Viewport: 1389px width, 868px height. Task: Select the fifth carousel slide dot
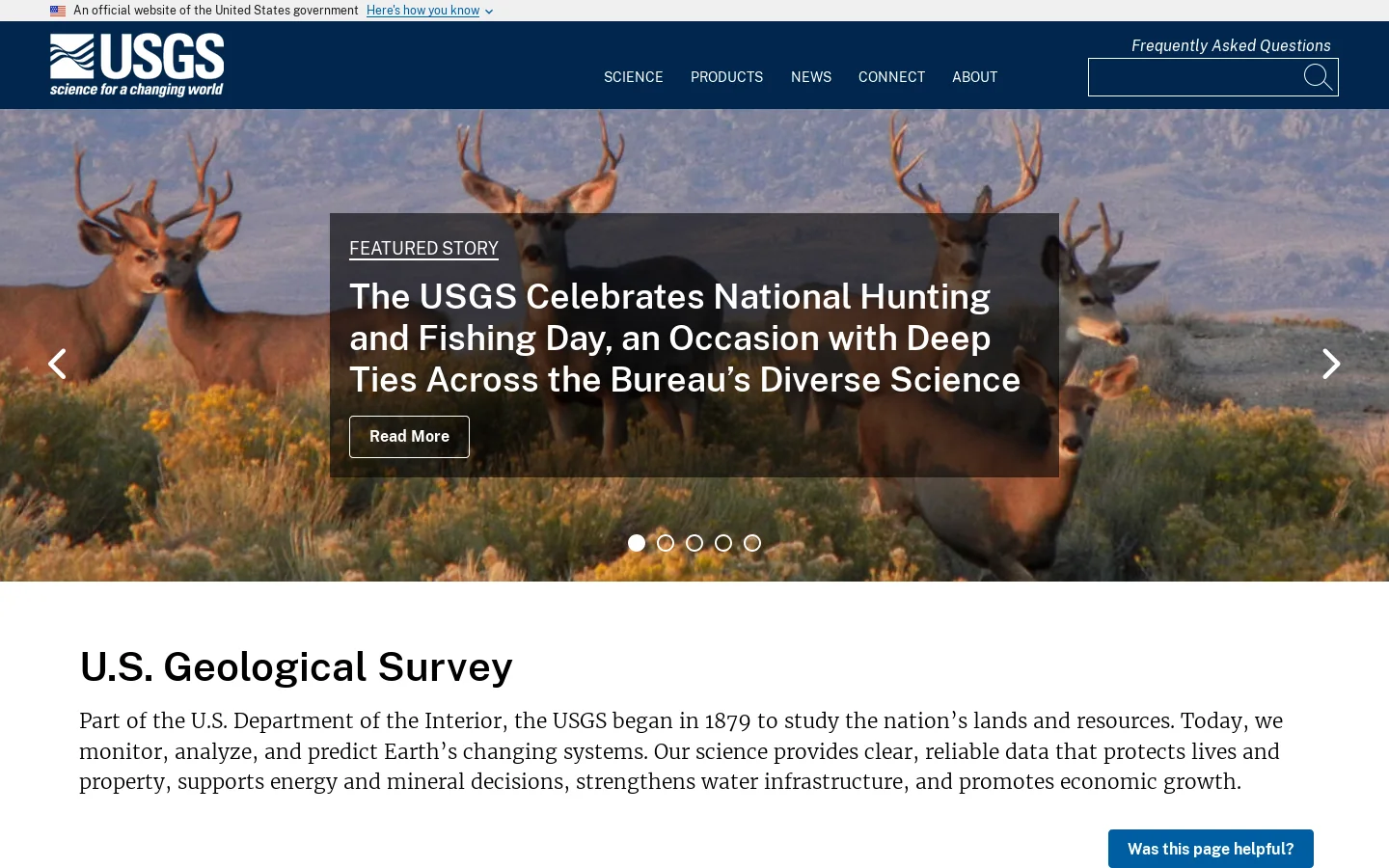pyautogui.click(x=752, y=543)
